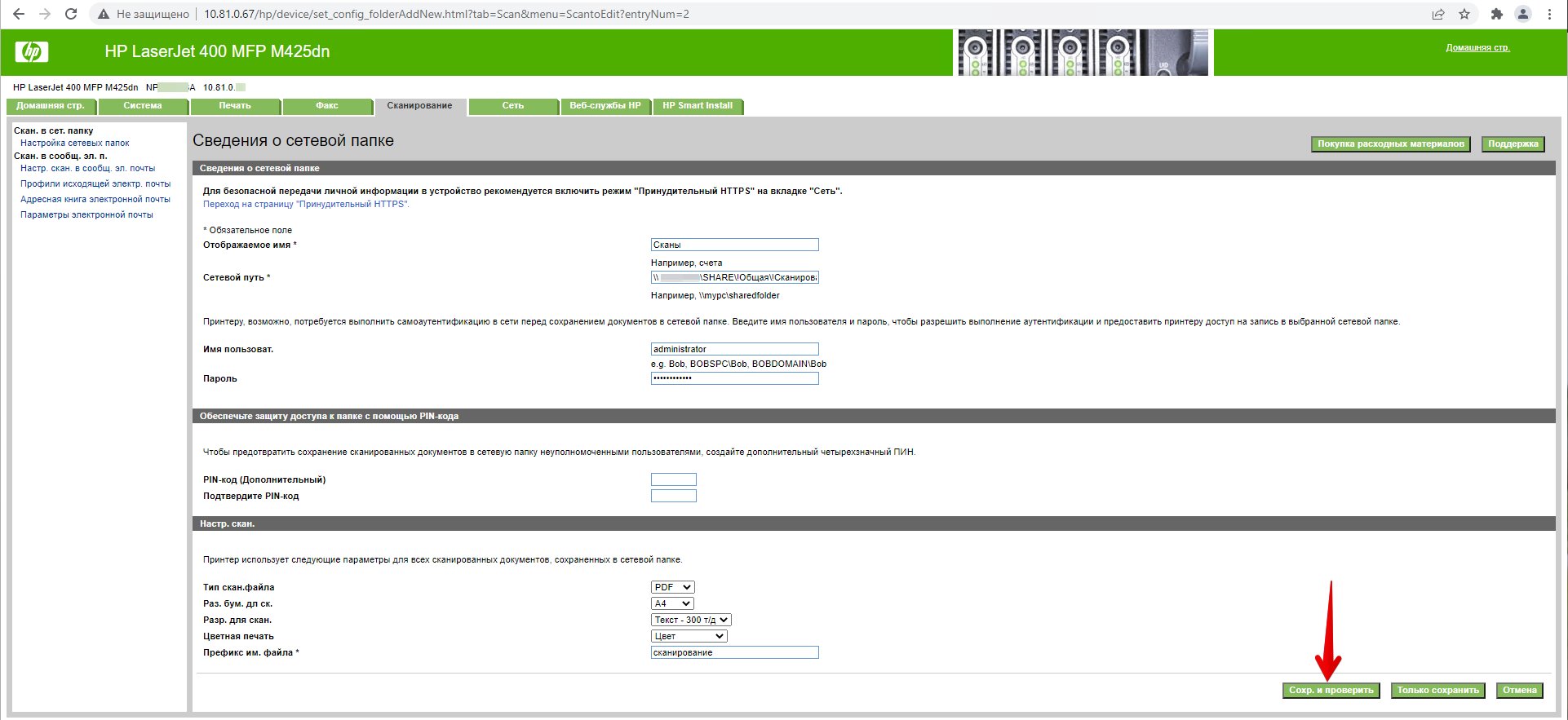This screenshot has height=720, width=1568.
Task: Click the Поддержка button
Action: [1513, 144]
